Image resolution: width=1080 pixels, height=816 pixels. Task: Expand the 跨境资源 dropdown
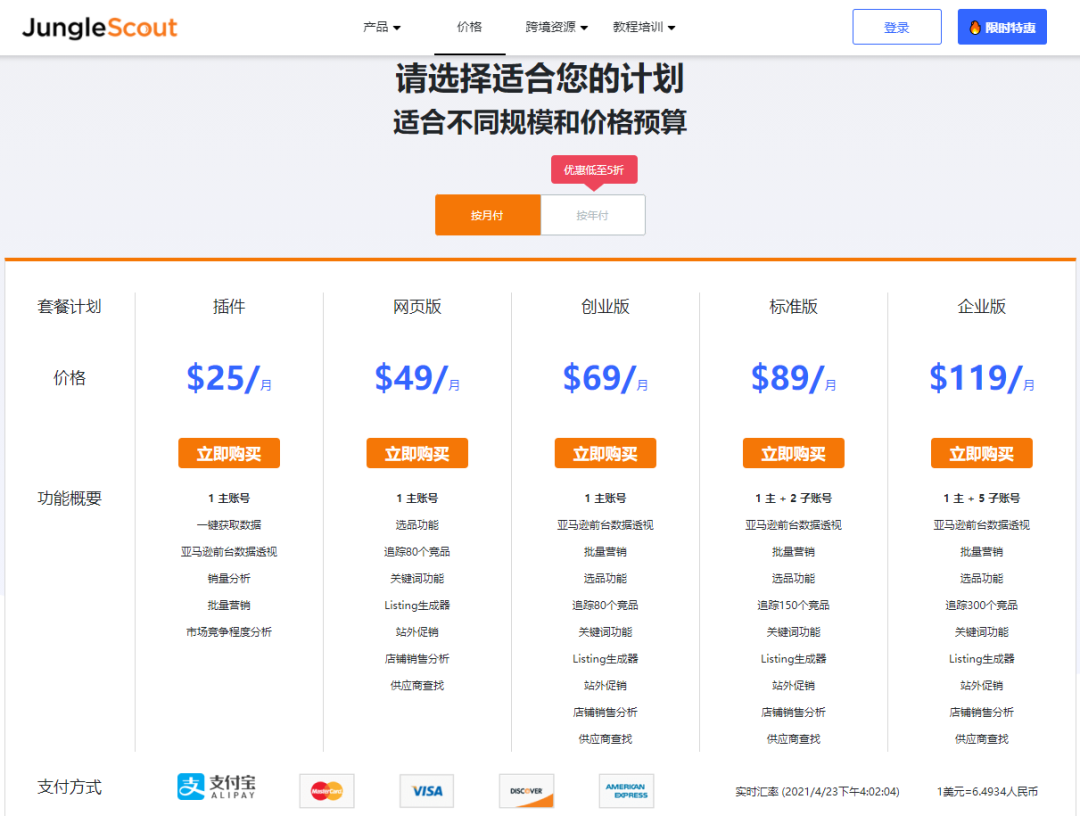pos(550,27)
